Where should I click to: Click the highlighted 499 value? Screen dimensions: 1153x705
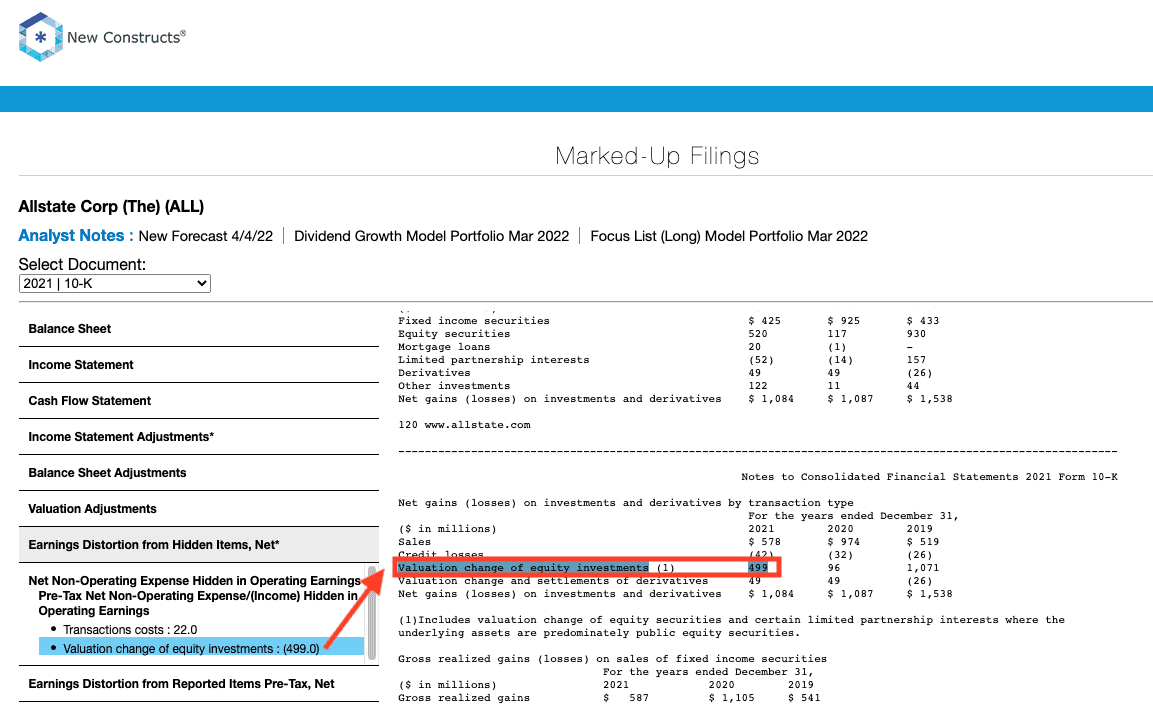click(x=758, y=568)
